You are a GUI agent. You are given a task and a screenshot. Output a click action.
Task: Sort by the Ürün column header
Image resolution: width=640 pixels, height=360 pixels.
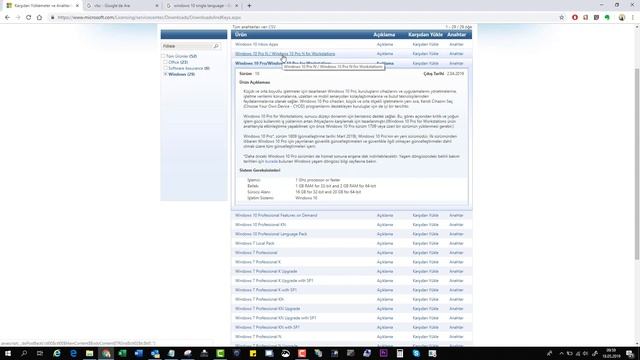pyautogui.click(x=241, y=35)
